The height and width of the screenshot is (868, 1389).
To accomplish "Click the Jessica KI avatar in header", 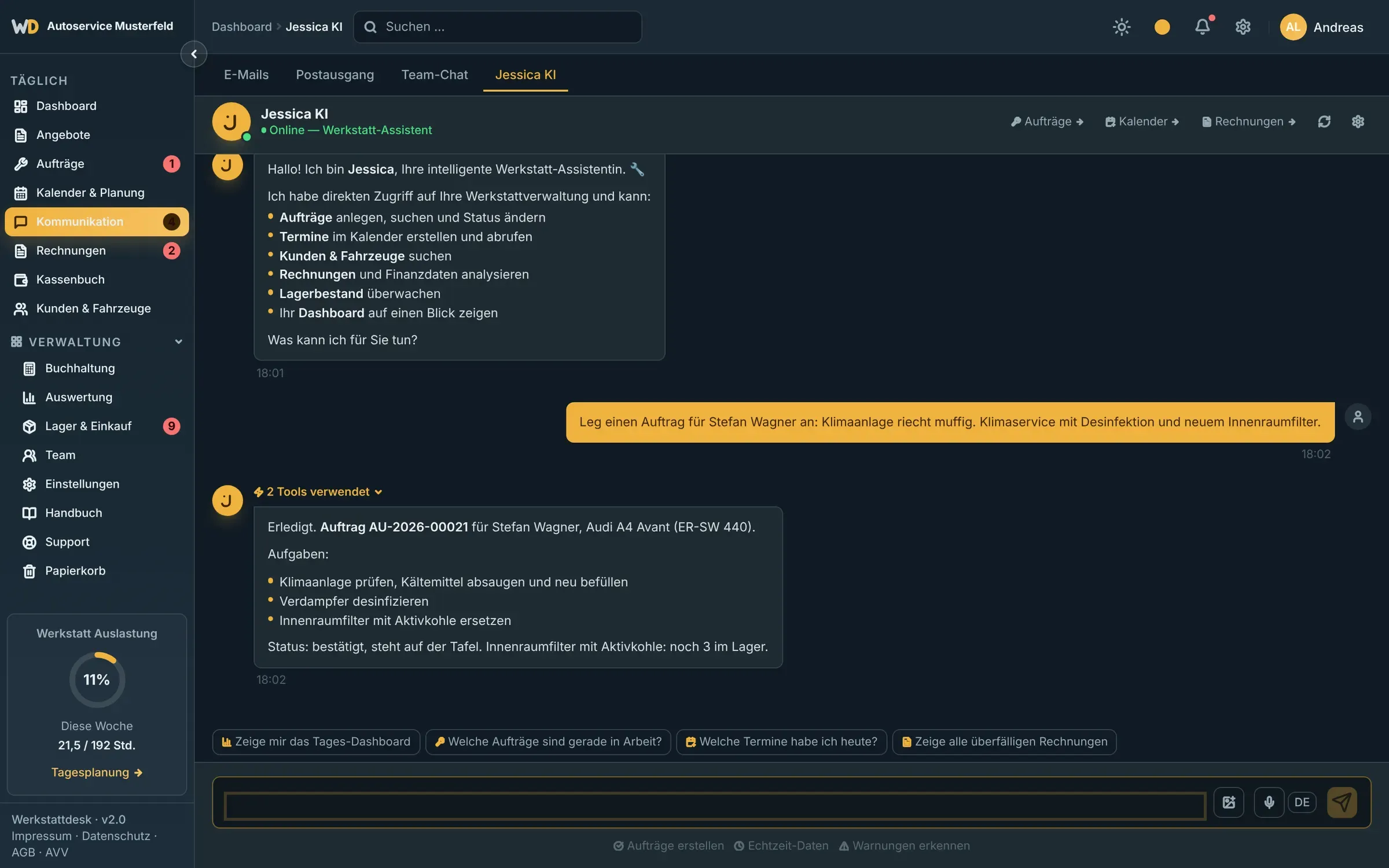I will 231,122.
